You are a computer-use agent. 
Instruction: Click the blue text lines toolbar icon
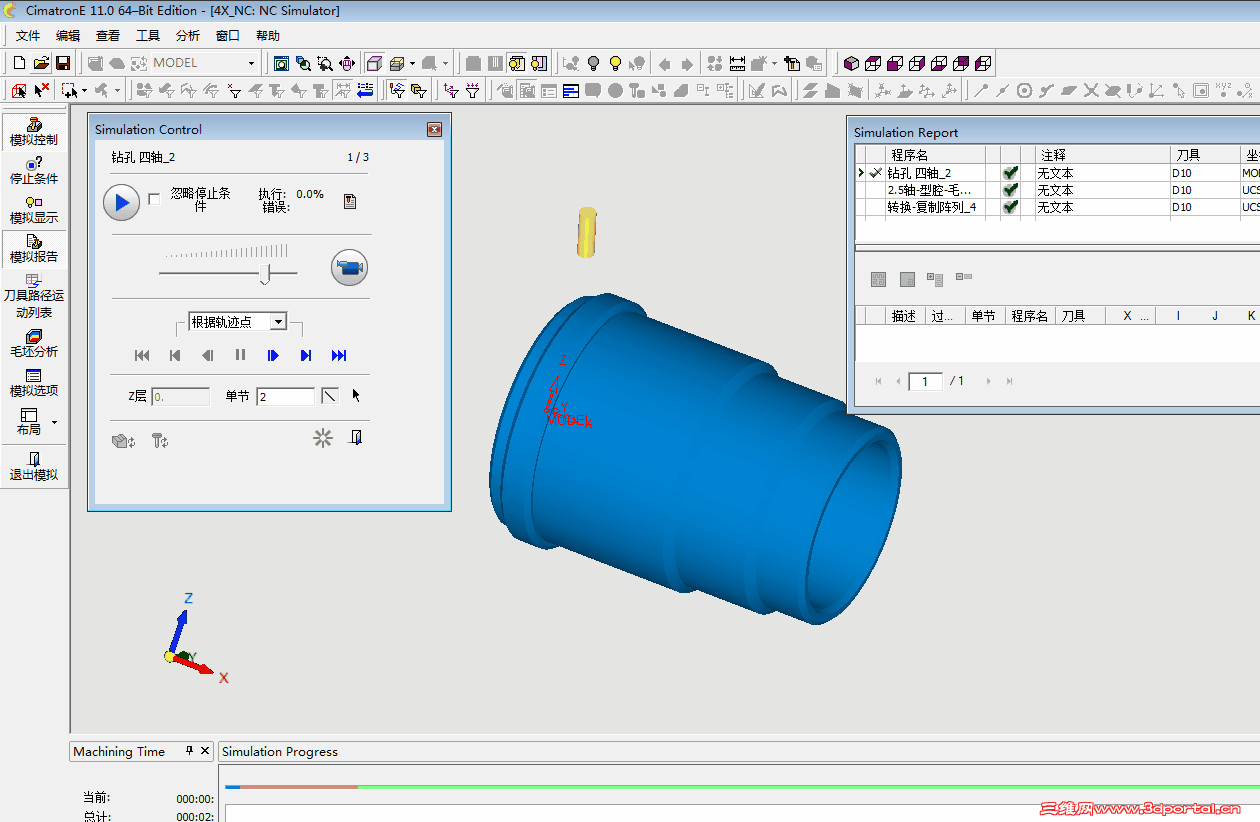click(571, 90)
